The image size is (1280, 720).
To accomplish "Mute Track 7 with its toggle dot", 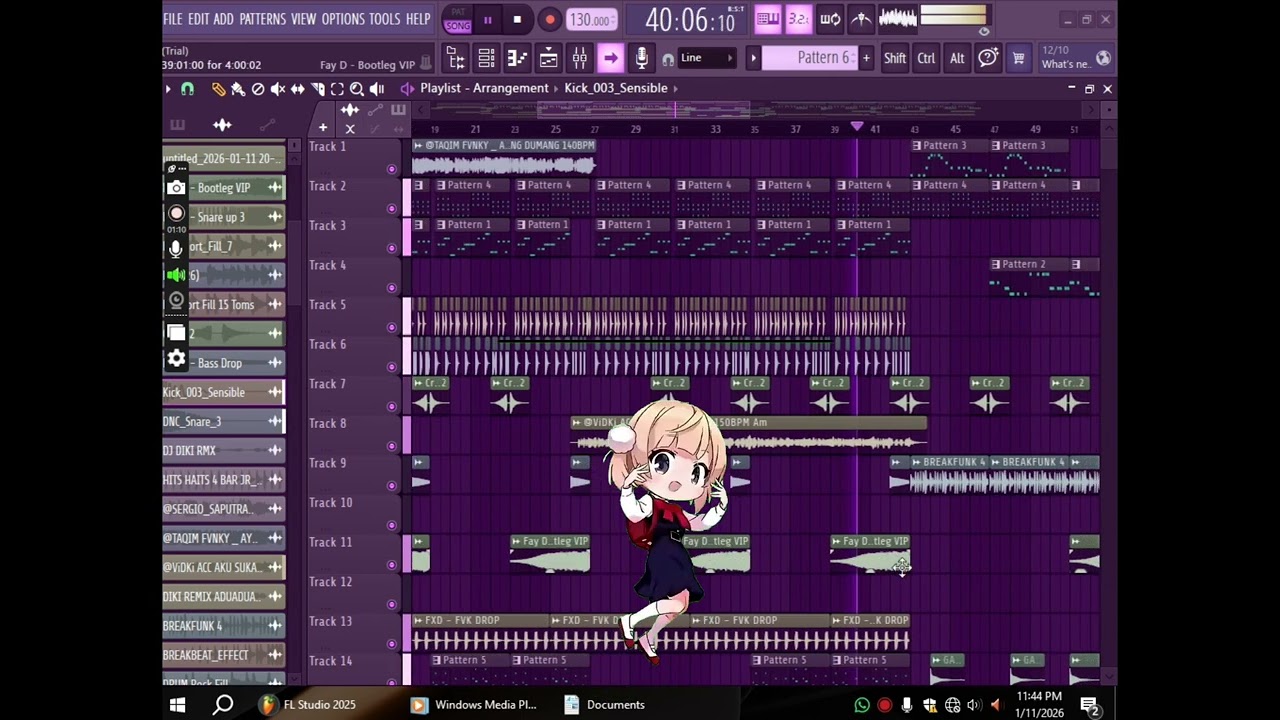I will pos(392,406).
